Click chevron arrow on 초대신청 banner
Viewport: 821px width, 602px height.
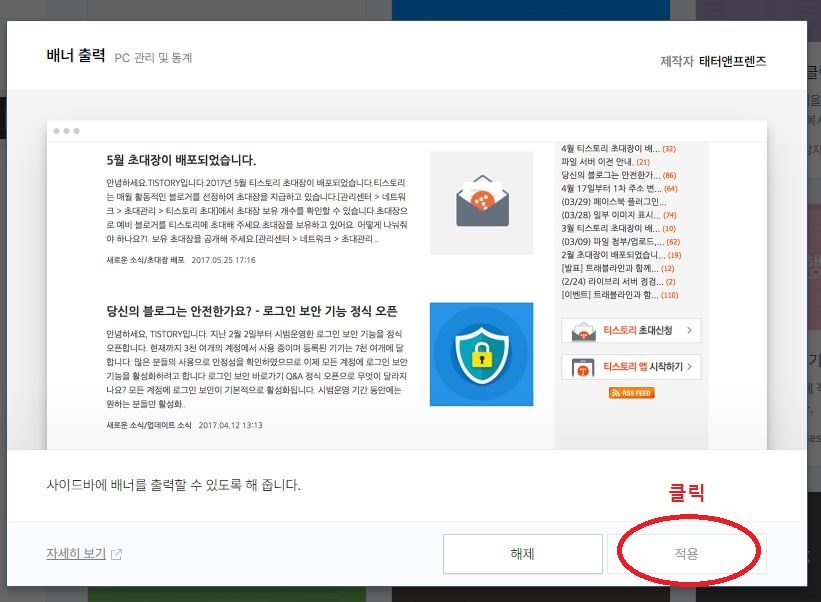click(x=689, y=330)
